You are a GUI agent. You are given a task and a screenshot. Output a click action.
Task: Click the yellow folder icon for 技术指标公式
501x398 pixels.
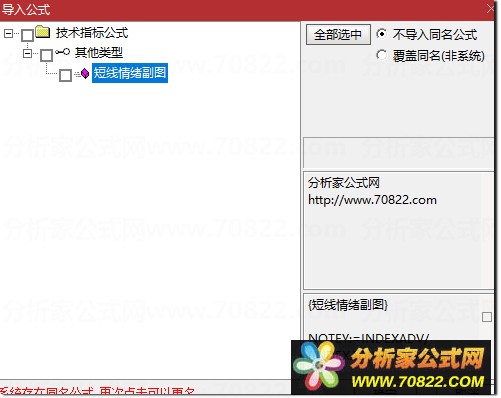click(x=43, y=32)
